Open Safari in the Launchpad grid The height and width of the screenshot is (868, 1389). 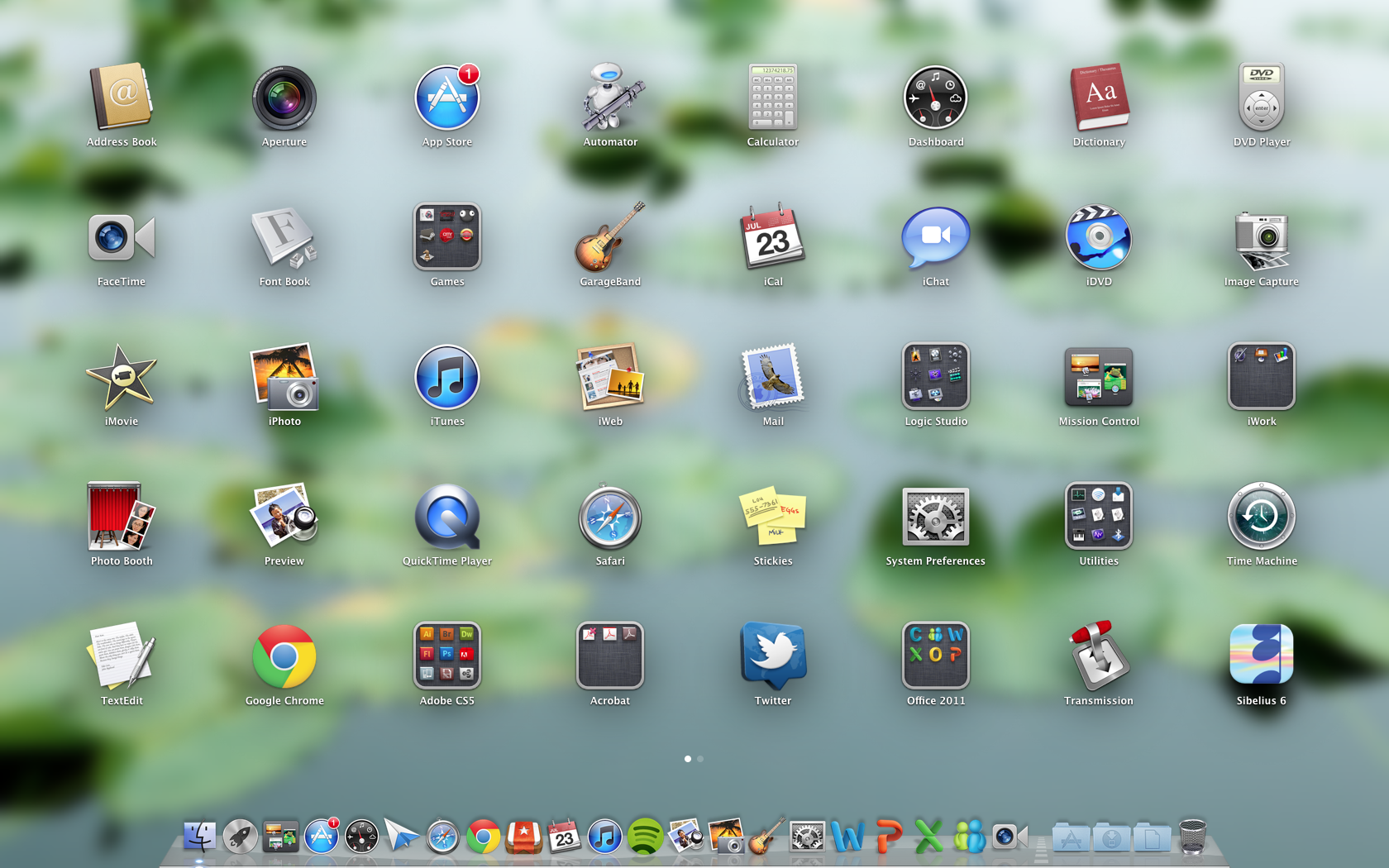(x=610, y=517)
